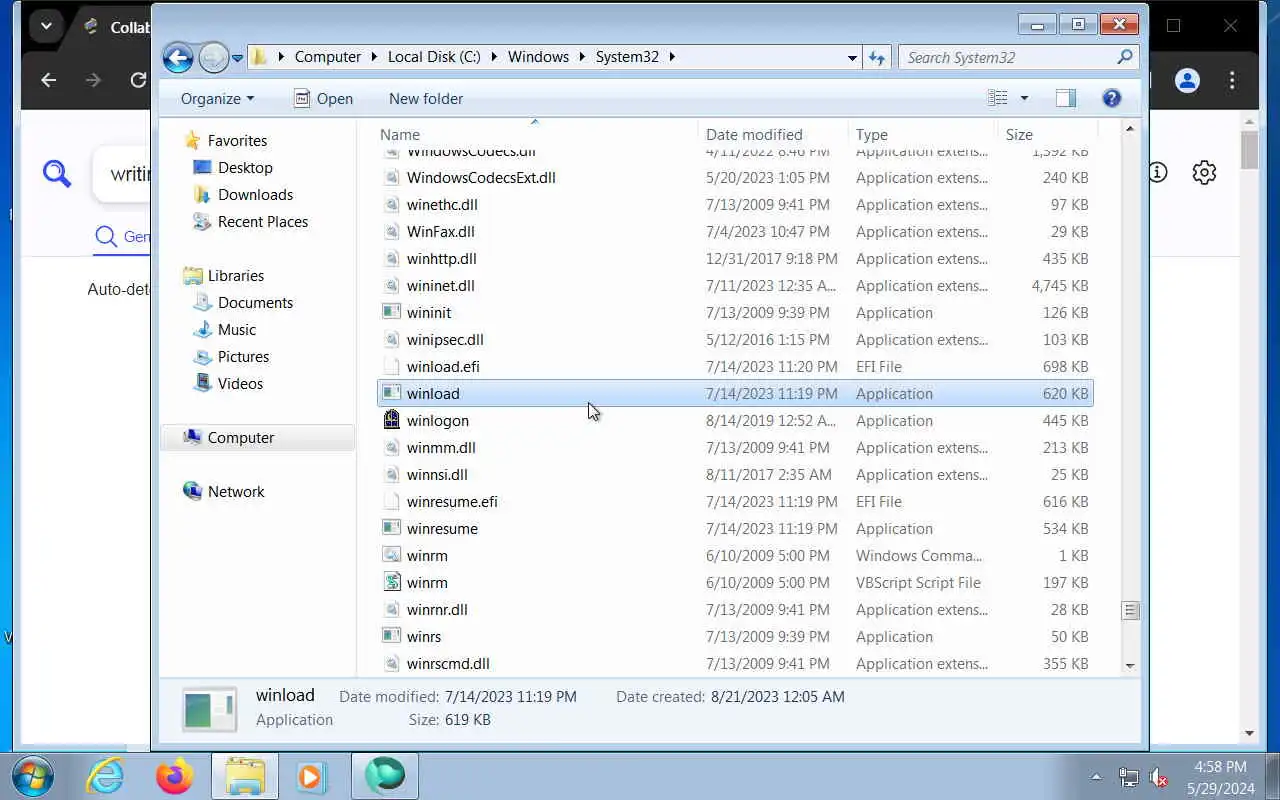Screen dimensions: 1280x800
Task: Select winhttp.dll file name
Action: [441, 259]
